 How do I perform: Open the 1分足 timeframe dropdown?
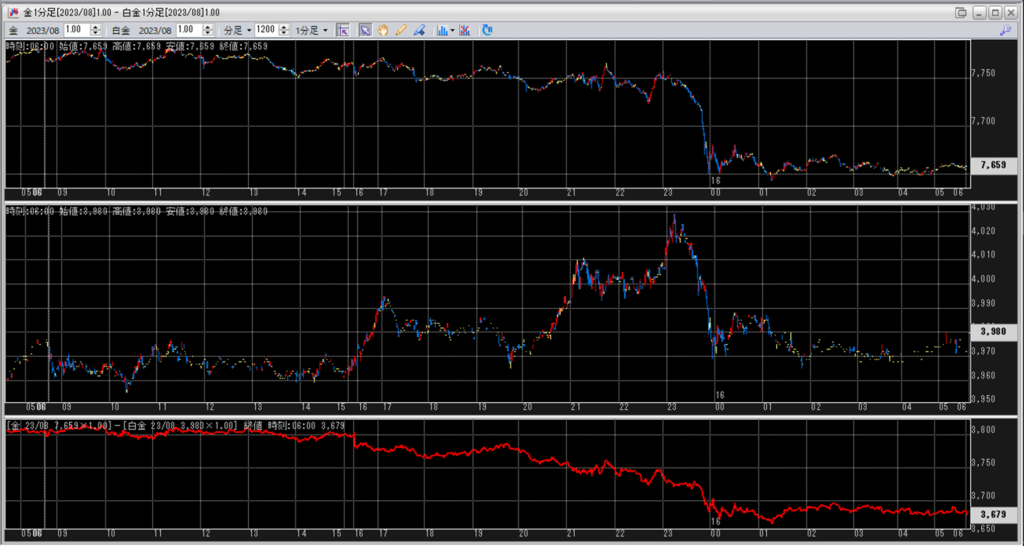pos(313,30)
